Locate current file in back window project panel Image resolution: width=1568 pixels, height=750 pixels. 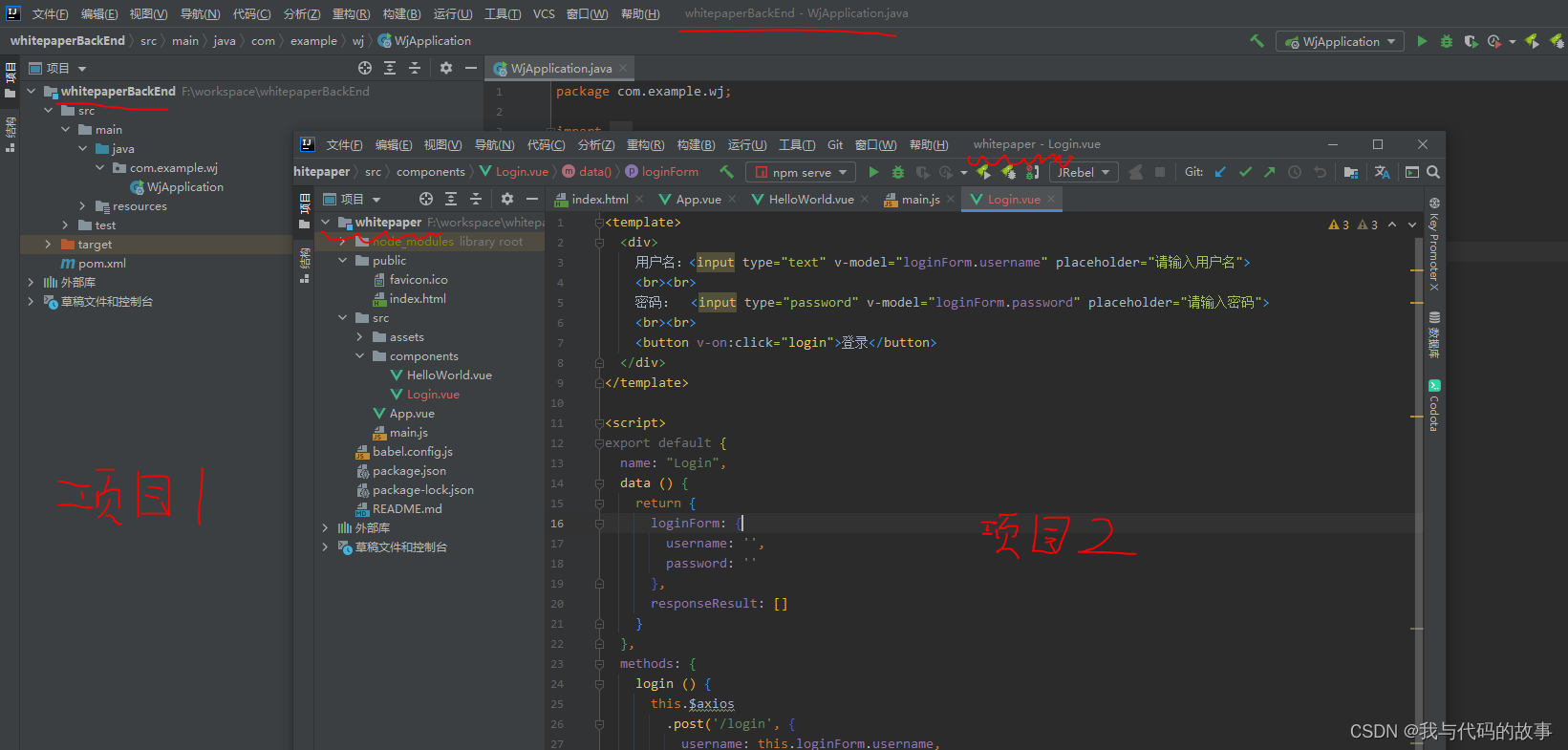(x=365, y=68)
